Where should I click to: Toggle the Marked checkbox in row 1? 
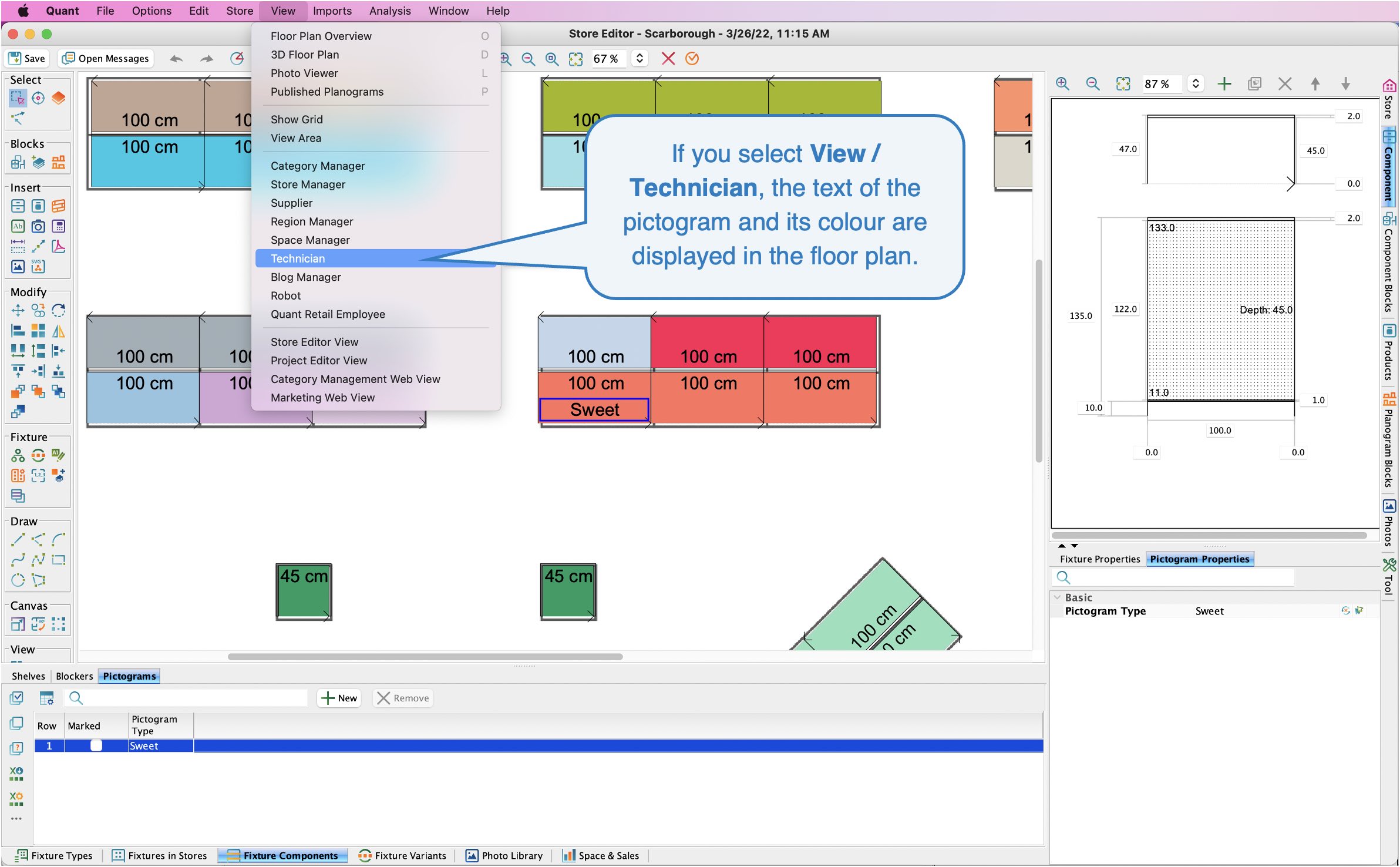coord(96,745)
